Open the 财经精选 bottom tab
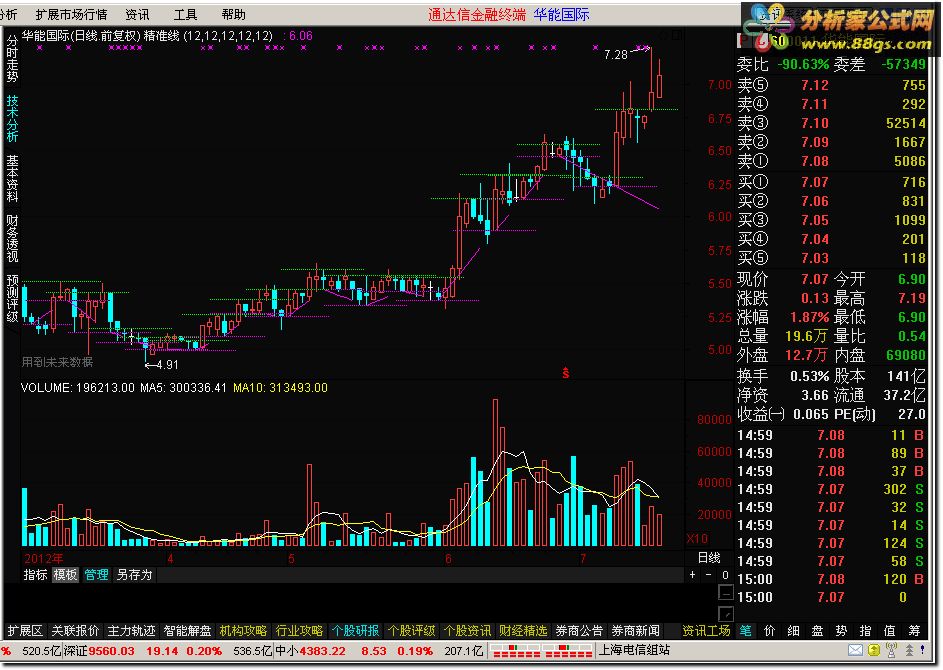Image resolution: width=943 pixels, height=670 pixels. coord(523,631)
